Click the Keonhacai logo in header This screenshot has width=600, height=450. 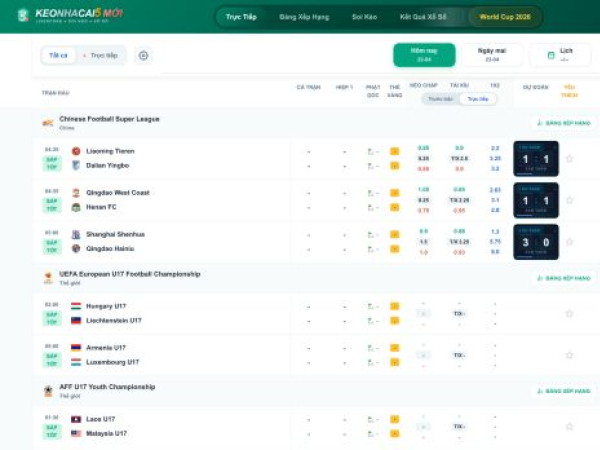68,16
